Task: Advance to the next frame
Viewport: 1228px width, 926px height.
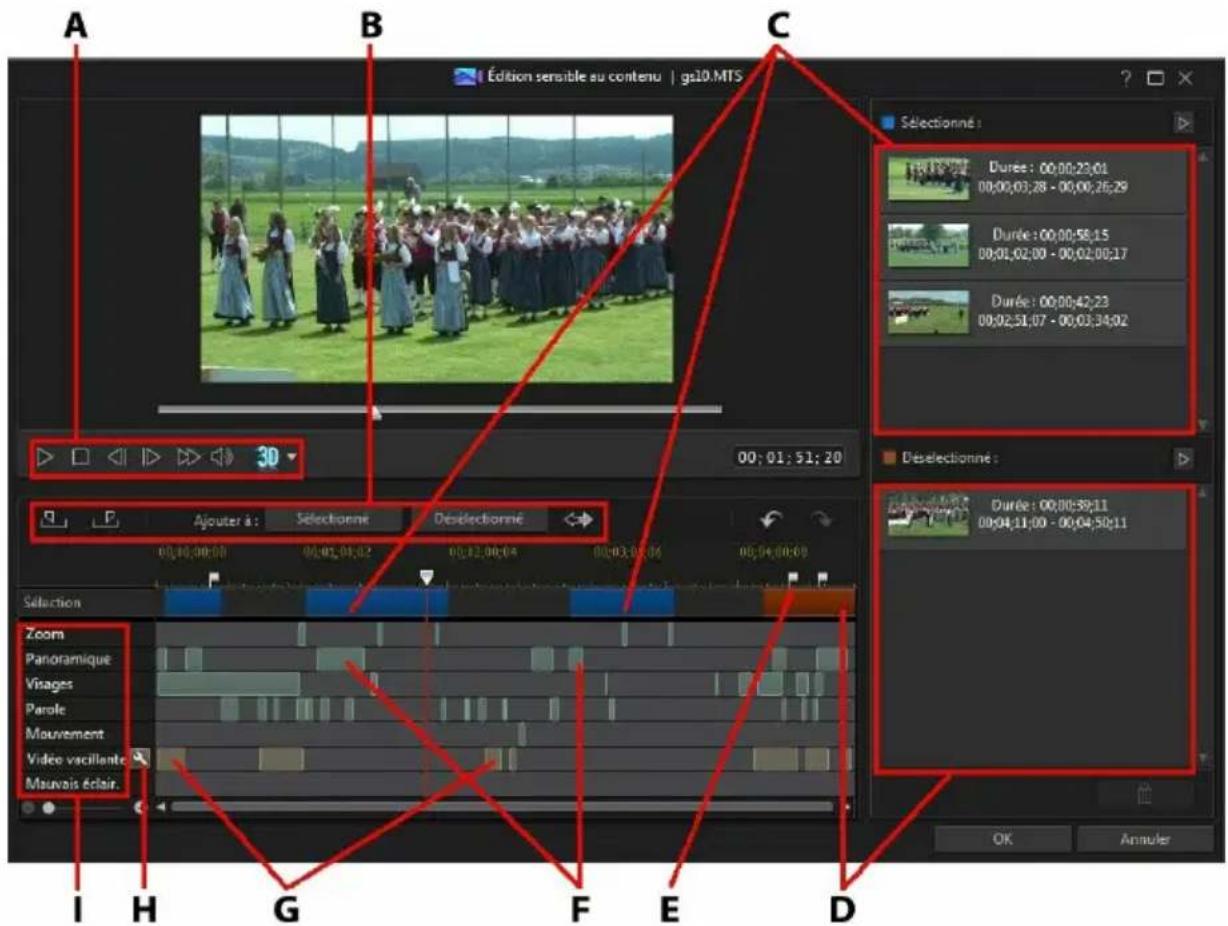Action: (x=151, y=458)
